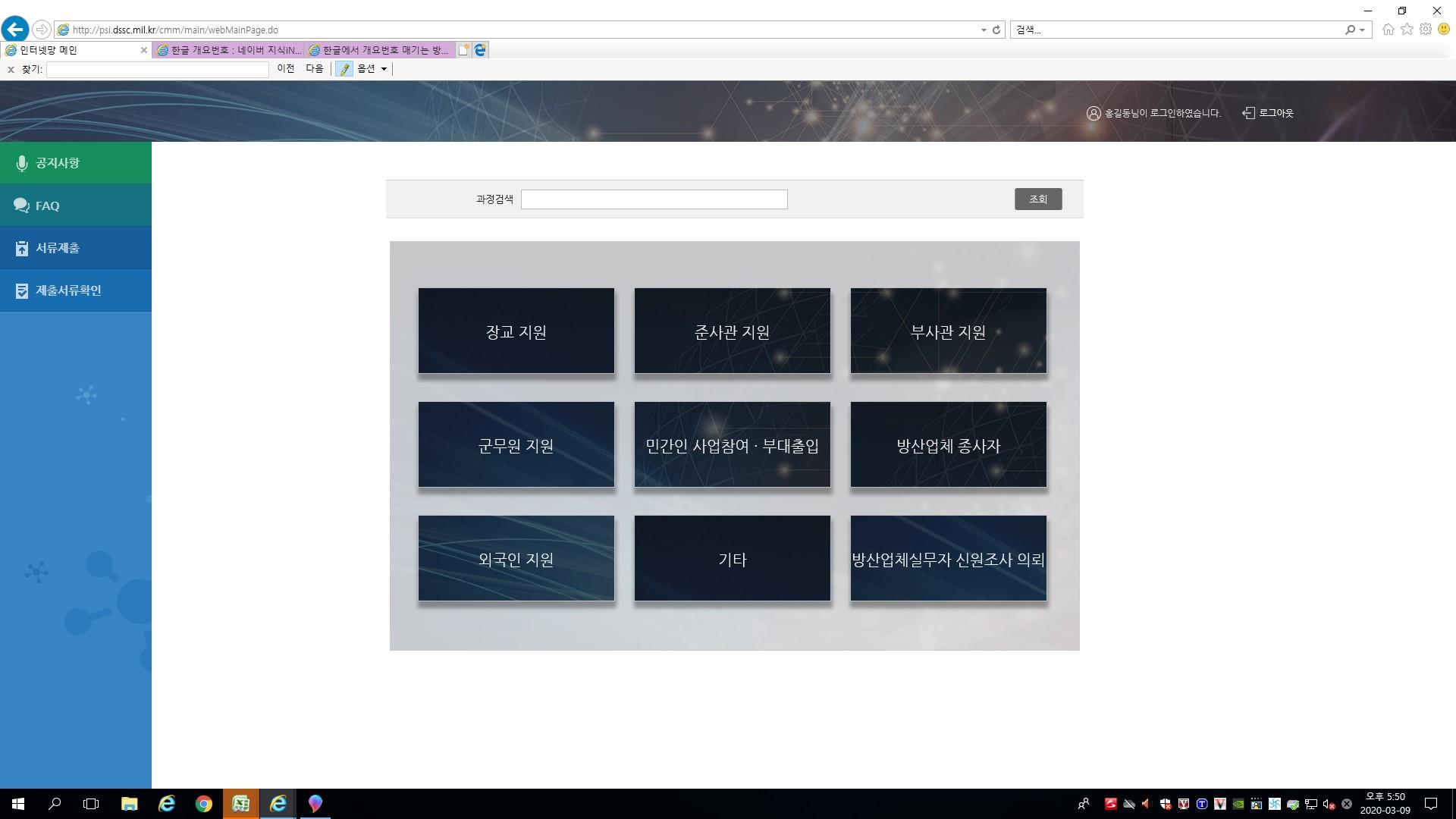The image size is (1456, 819).
Task: Select the 장교 지원 tile
Action: [x=516, y=331]
